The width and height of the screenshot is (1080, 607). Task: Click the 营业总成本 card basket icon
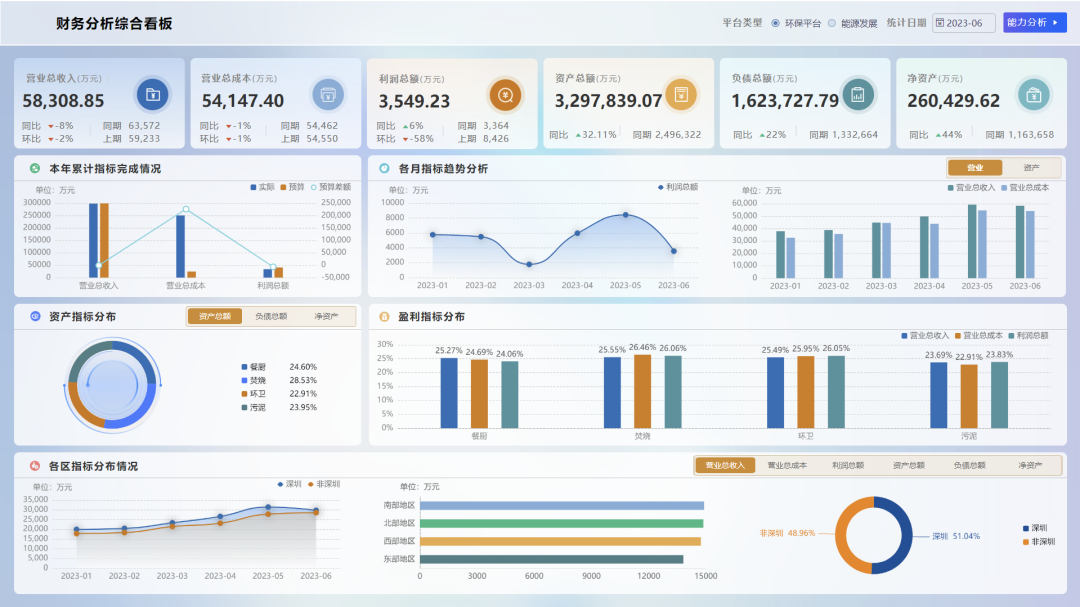pyautogui.click(x=328, y=95)
